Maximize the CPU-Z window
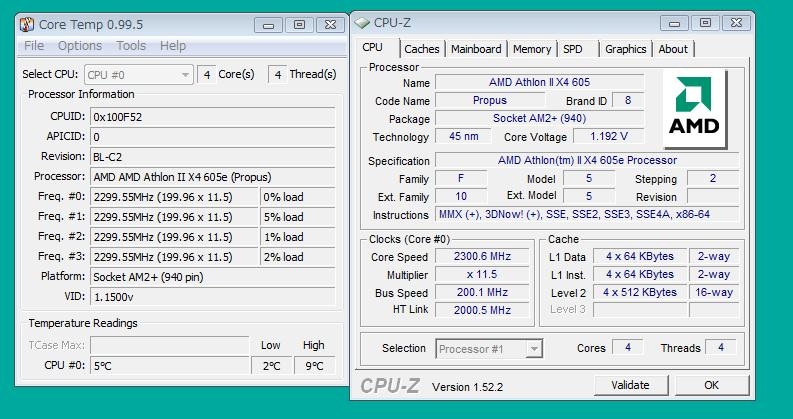Screen dimensions: 793x419 point(706,23)
